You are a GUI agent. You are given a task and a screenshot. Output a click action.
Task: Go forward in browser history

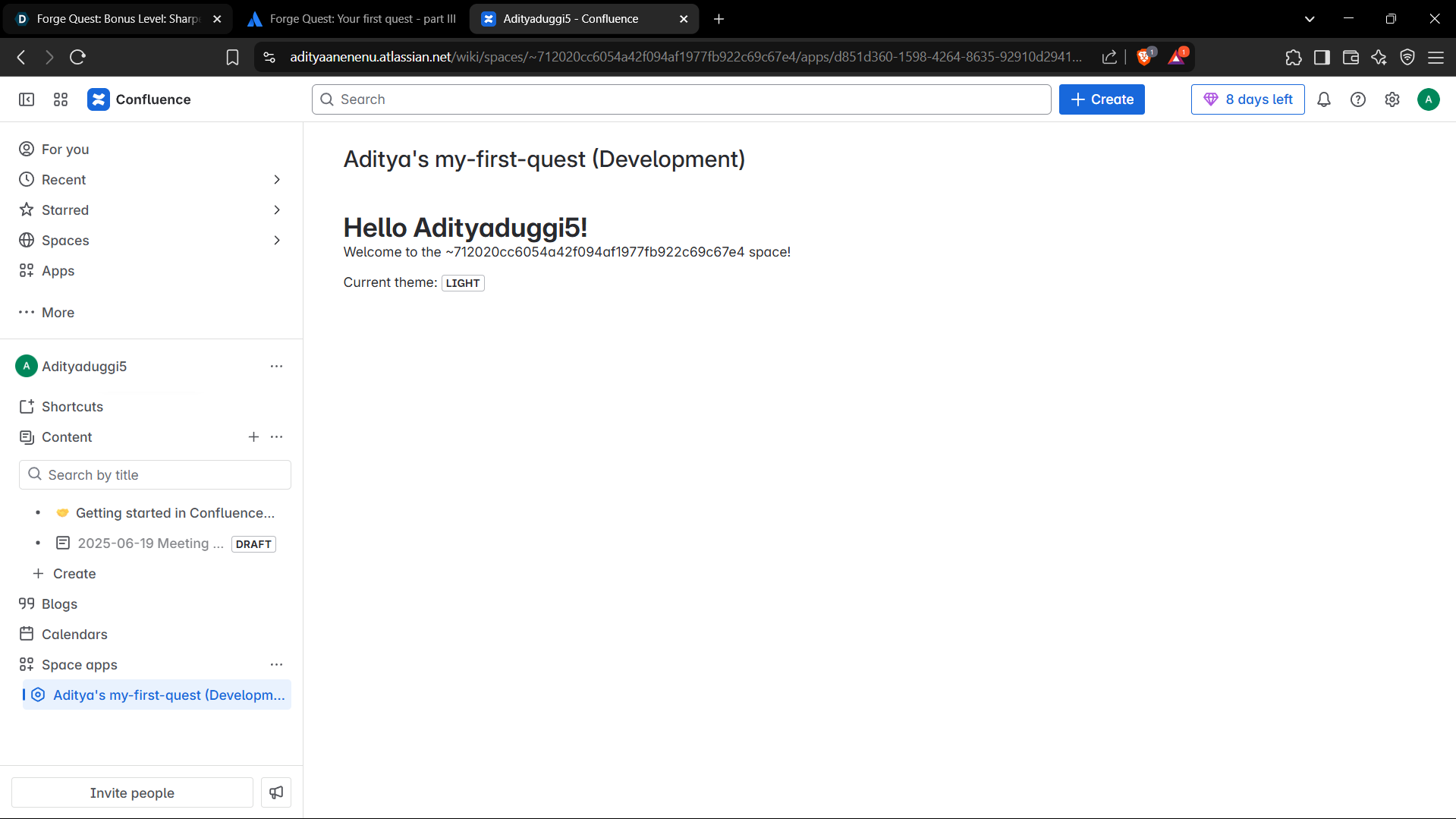click(x=49, y=57)
